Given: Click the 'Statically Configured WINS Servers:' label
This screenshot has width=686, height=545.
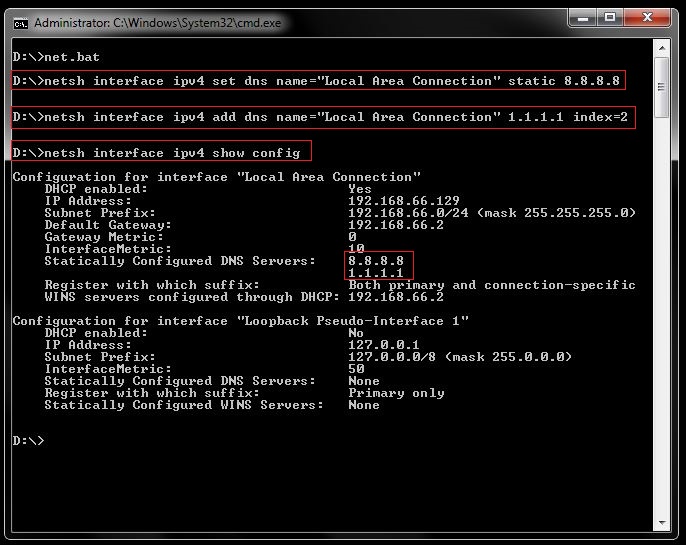Looking at the screenshot, I should [184, 405].
